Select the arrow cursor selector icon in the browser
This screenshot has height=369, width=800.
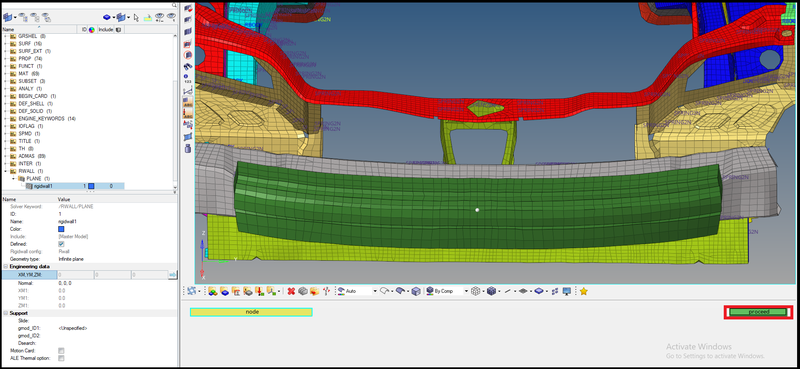pyautogui.click(x=136, y=17)
